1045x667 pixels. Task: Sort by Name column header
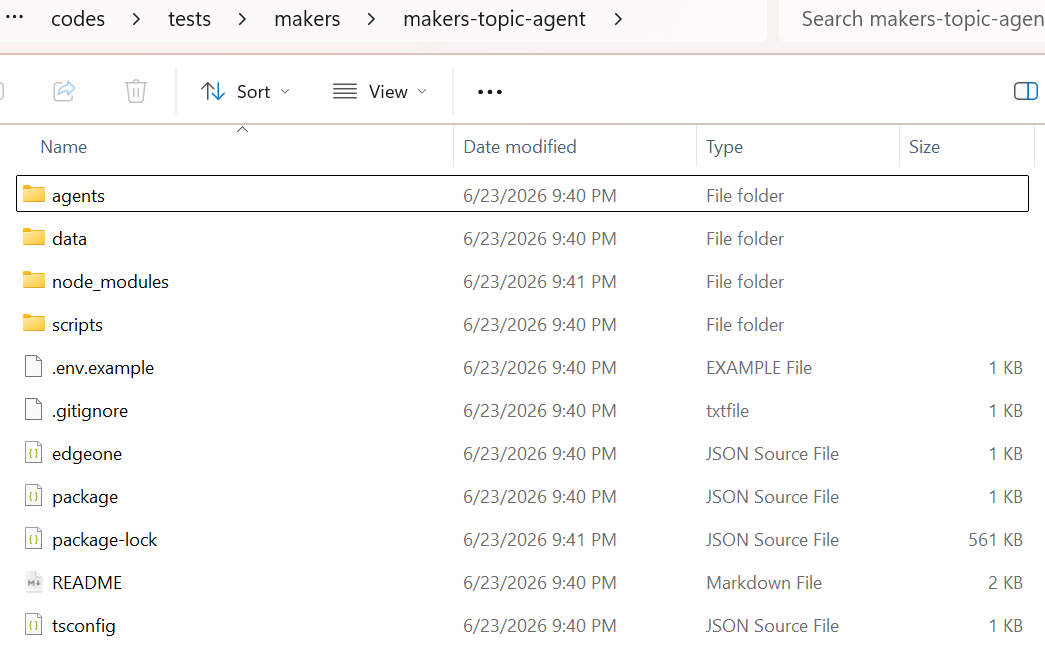point(63,147)
